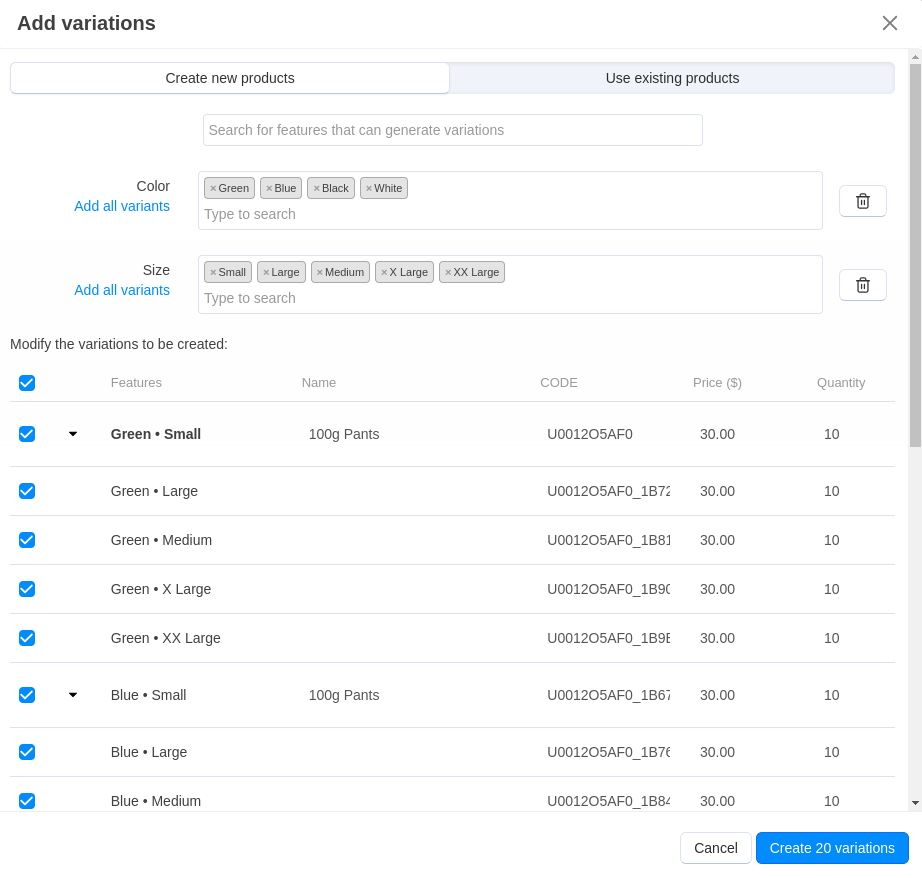The image size is (922, 878).
Task: Select the Create new products tab
Action: coord(230,78)
